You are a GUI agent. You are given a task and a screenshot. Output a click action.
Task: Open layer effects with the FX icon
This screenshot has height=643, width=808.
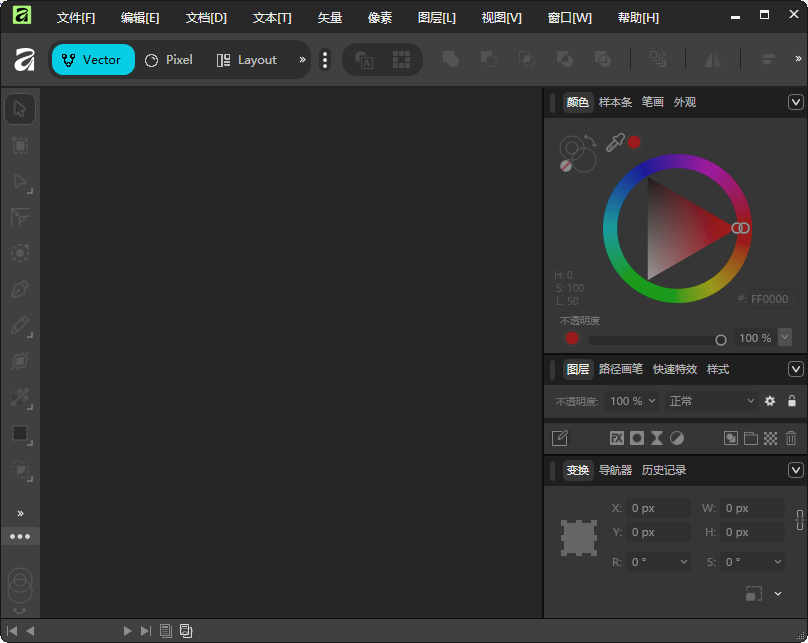(x=617, y=437)
